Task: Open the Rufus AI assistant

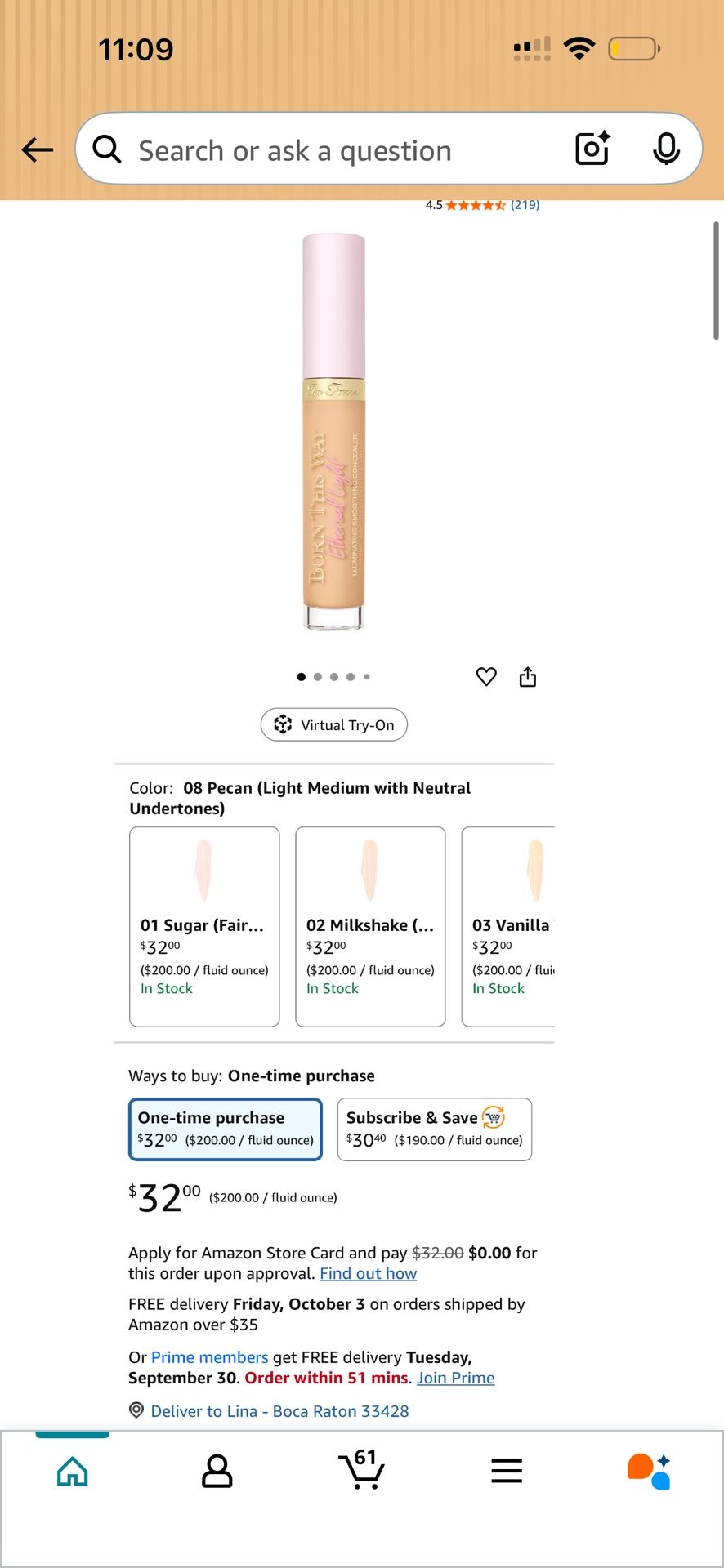Action: 650,1468
